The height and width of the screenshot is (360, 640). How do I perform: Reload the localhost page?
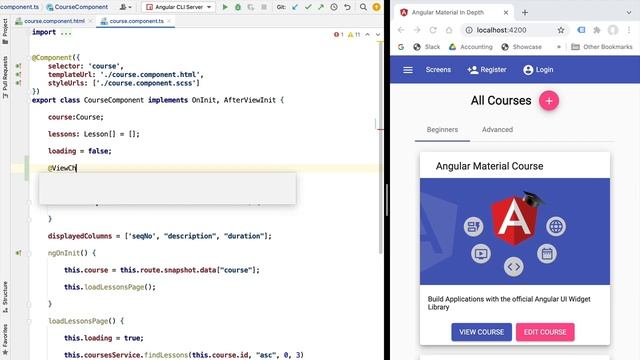coord(433,30)
